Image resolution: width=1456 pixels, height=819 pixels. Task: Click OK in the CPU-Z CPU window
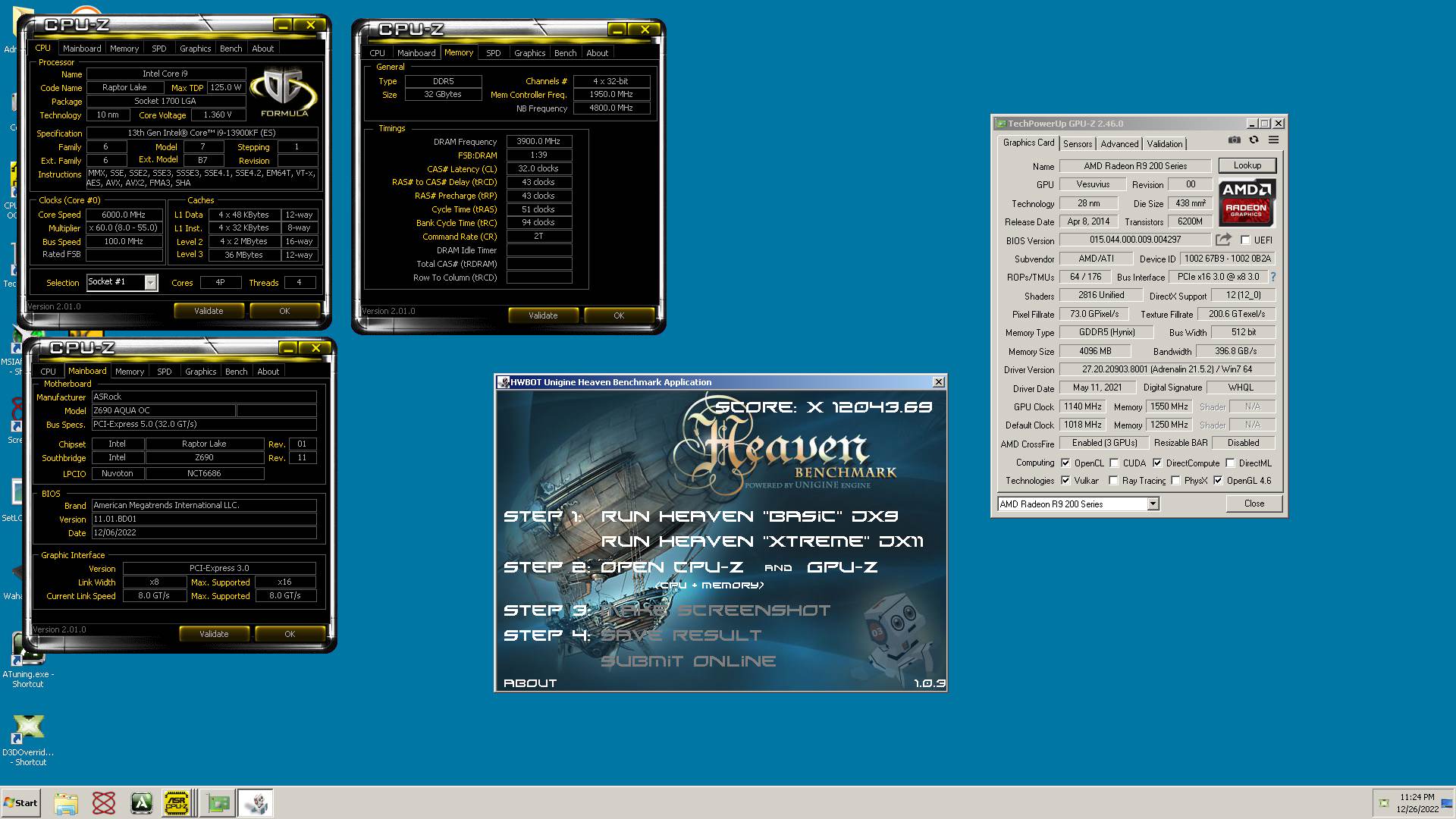284,311
